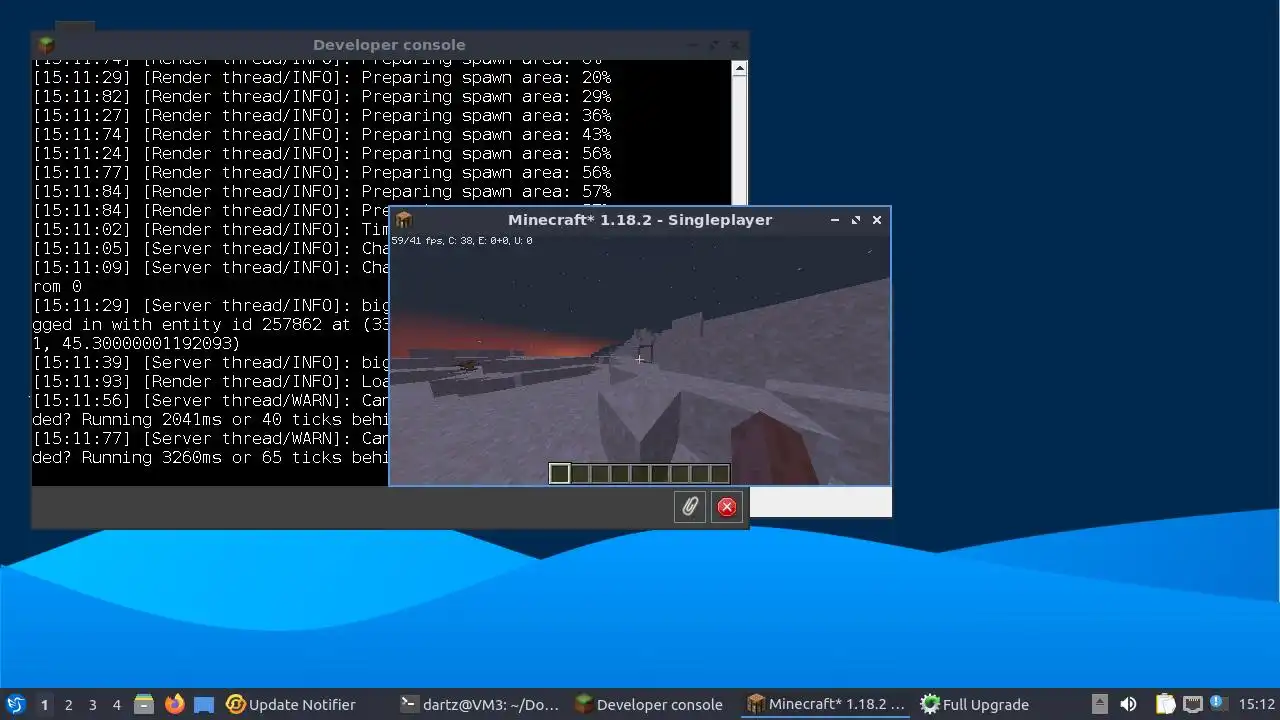1280x720 pixels.
Task: Open the volume control in system tray
Action: point(1128,704)
